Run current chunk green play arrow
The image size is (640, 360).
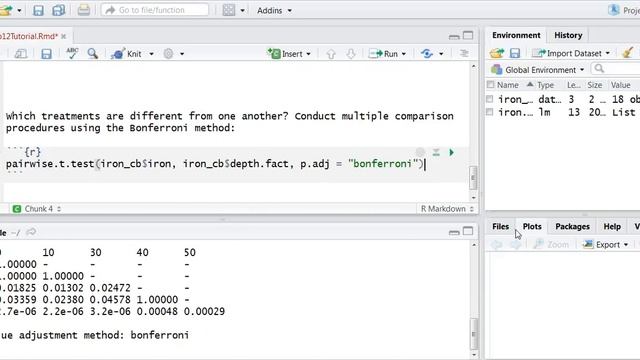[x=451, y=152]
